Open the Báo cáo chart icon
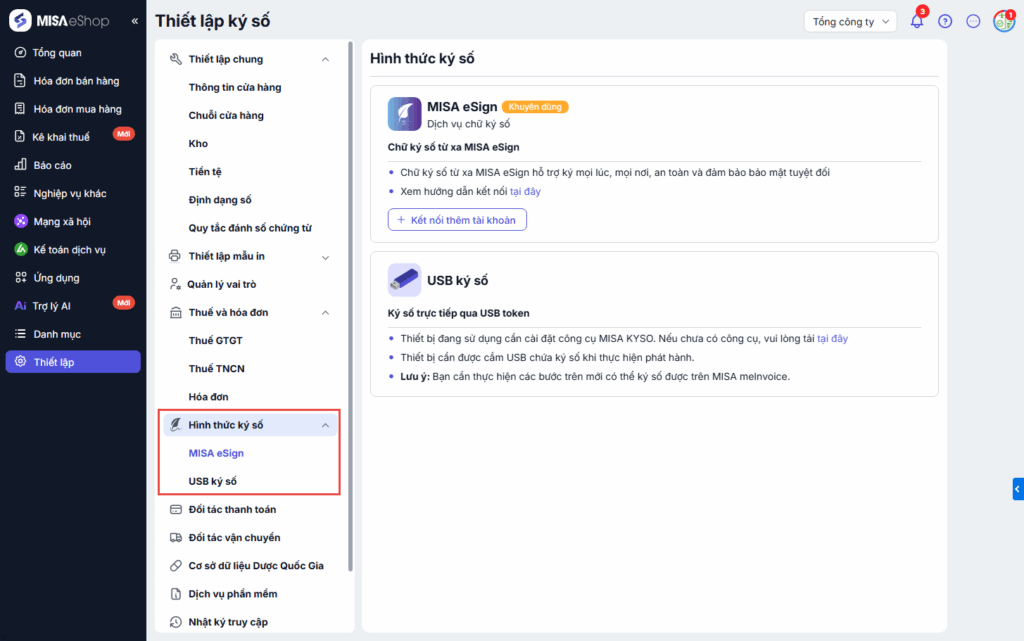1024x641 pixels. point(20,164)
